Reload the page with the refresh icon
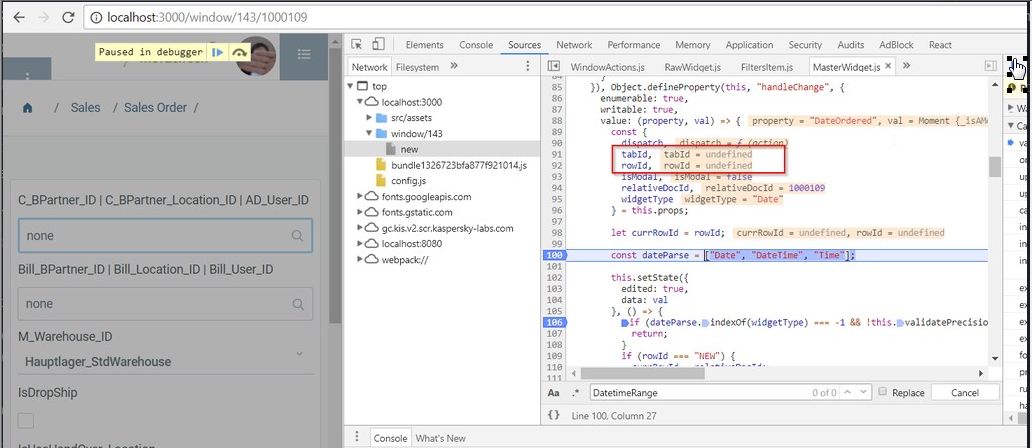1032x448 pixels. (68, 18)
